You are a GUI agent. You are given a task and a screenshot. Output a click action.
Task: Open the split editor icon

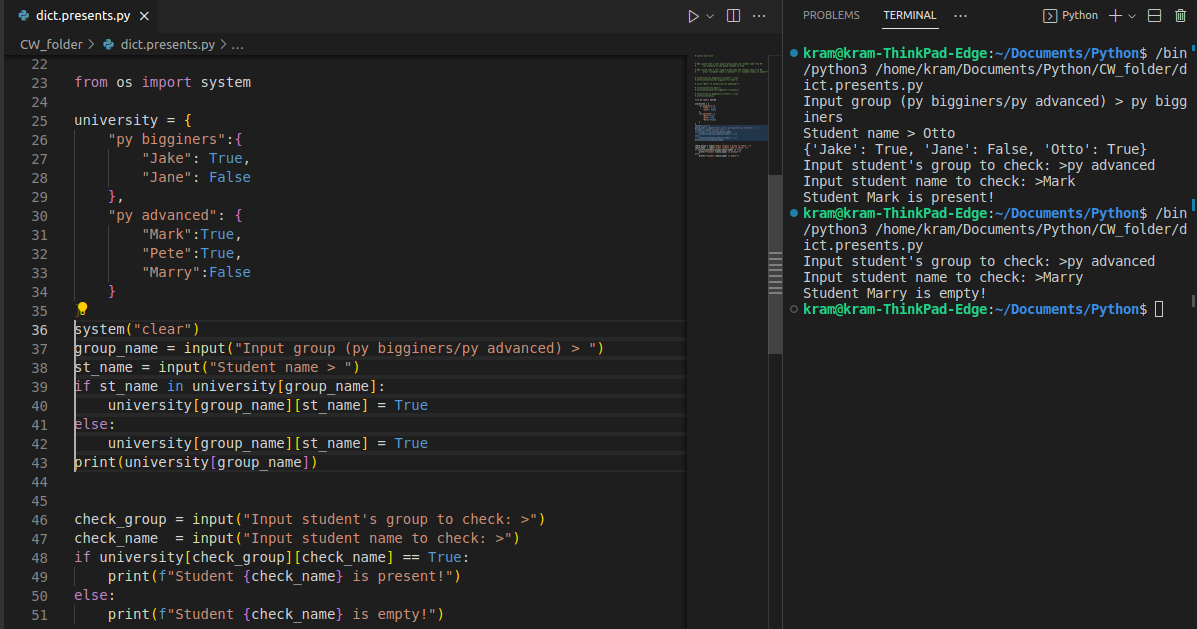(x=733, y=16)
